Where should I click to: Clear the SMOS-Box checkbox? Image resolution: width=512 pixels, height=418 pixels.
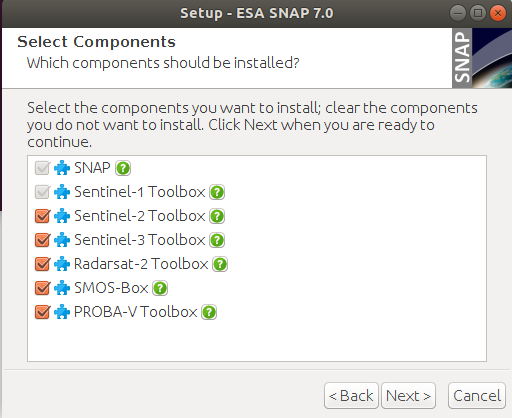(x=42, y=288)
